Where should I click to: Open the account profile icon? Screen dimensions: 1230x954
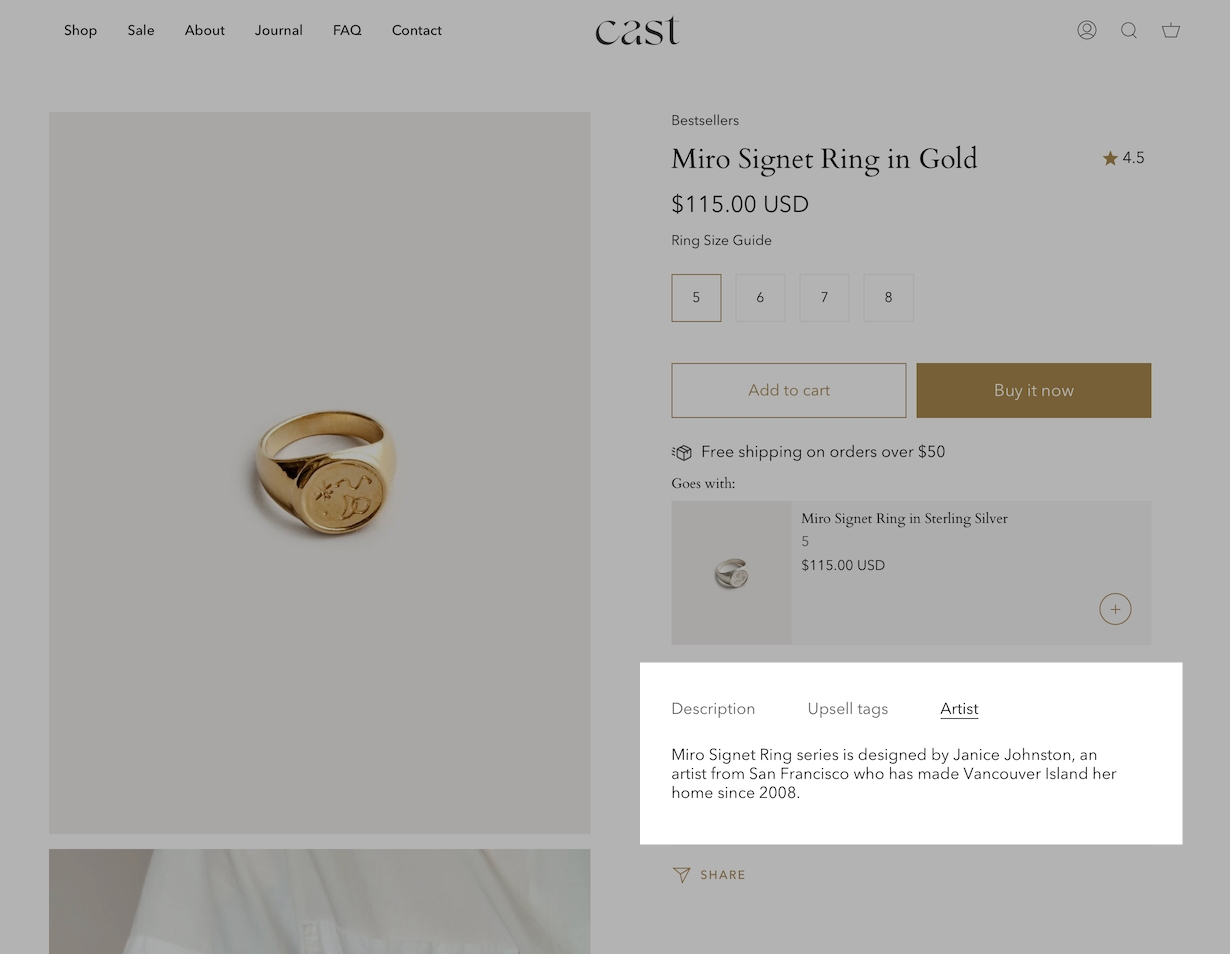tap(1087, 30)
